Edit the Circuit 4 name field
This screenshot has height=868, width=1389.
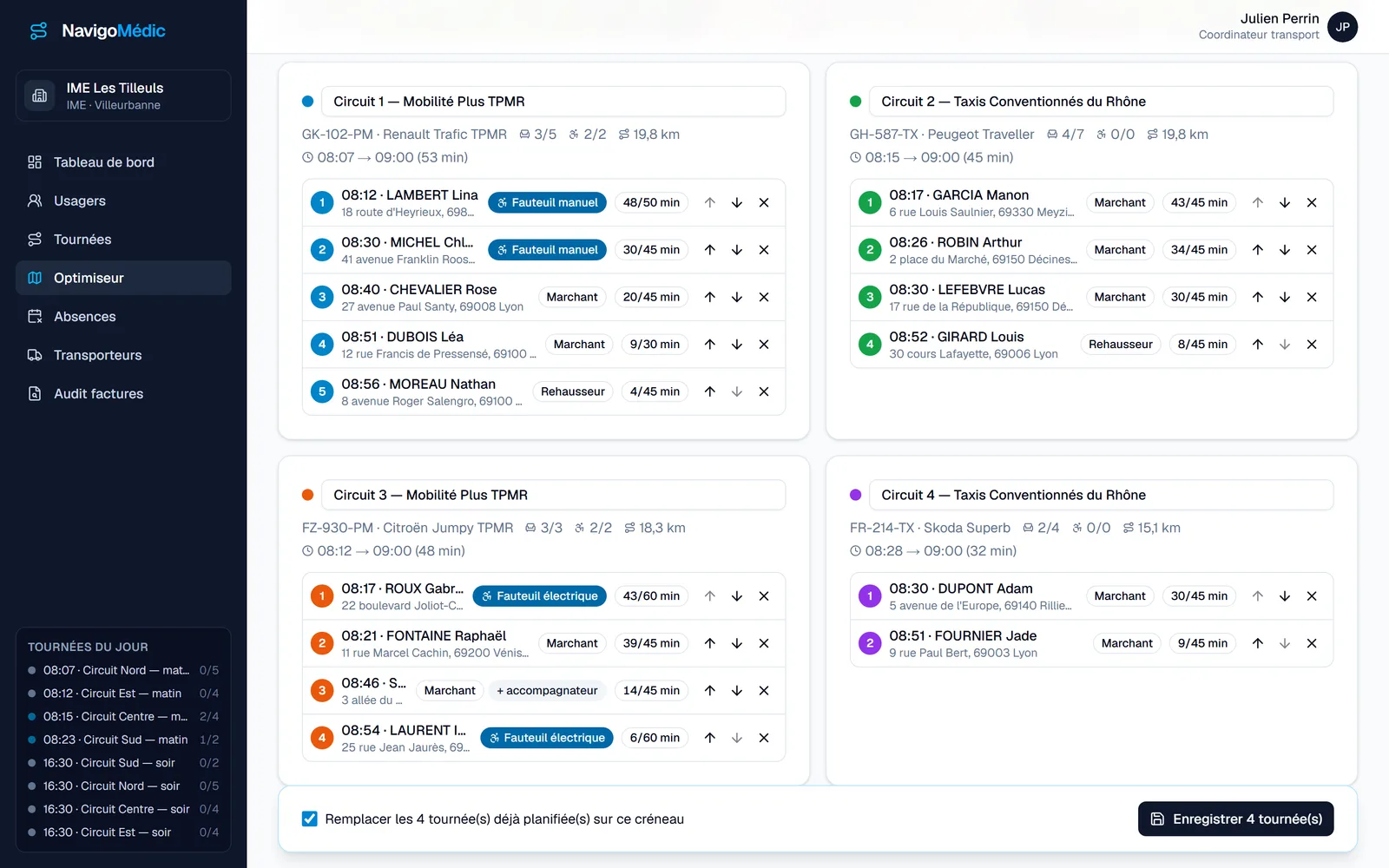[x=1101, y=495]
